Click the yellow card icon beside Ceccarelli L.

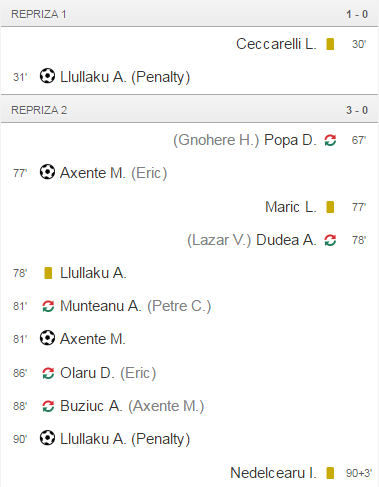click(330, 44)
